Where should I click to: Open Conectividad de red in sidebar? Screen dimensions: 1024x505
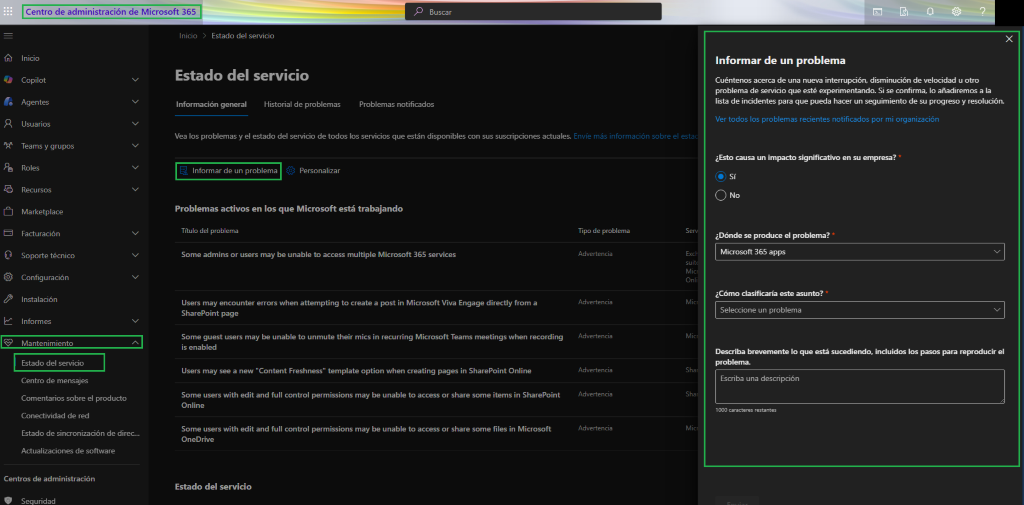point(55,415)
